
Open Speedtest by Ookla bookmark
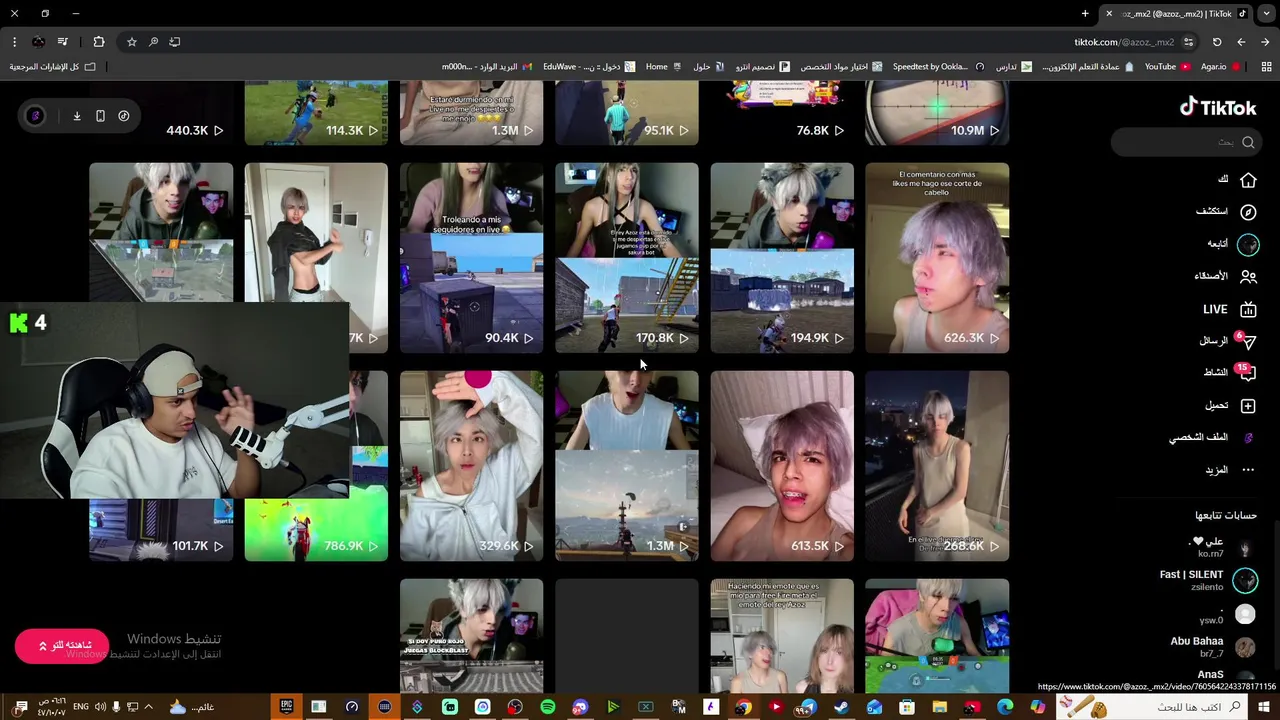pos(938,67)
